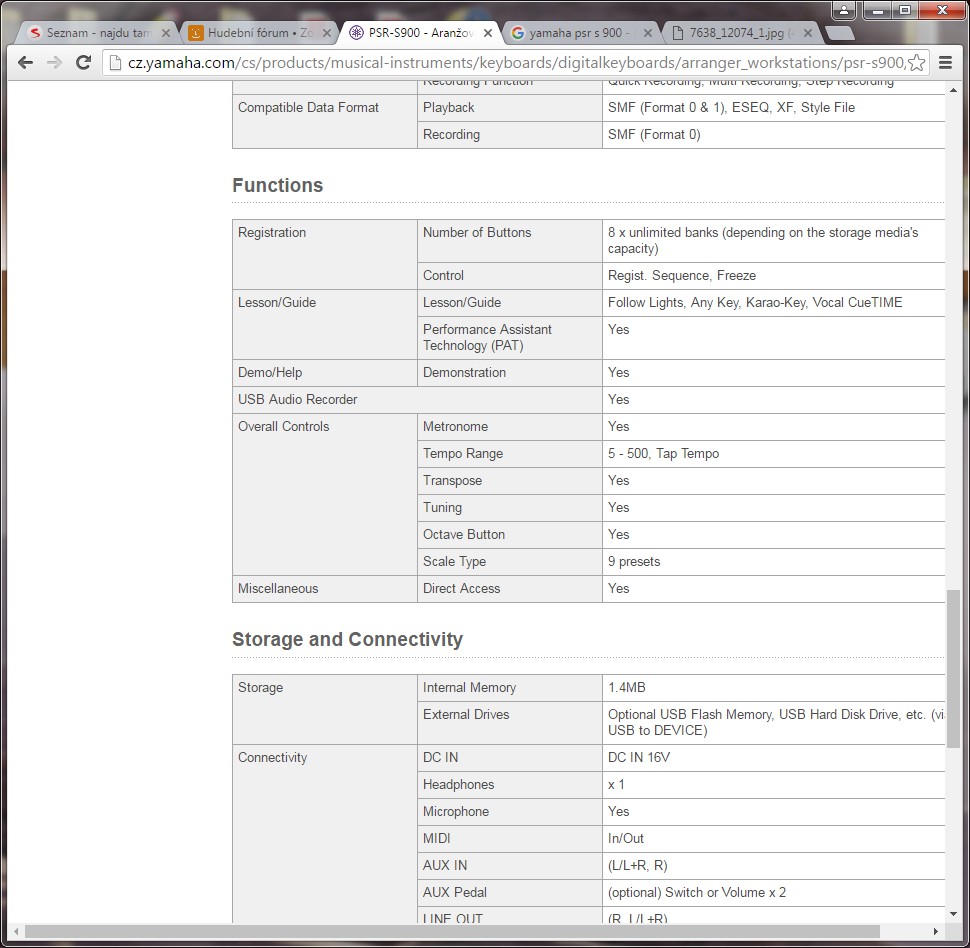The width and height of the screenshot is (970, 948).
Task: Close the PSR-S900 tab
Action: pyautogui.click(x=488, y=33)
